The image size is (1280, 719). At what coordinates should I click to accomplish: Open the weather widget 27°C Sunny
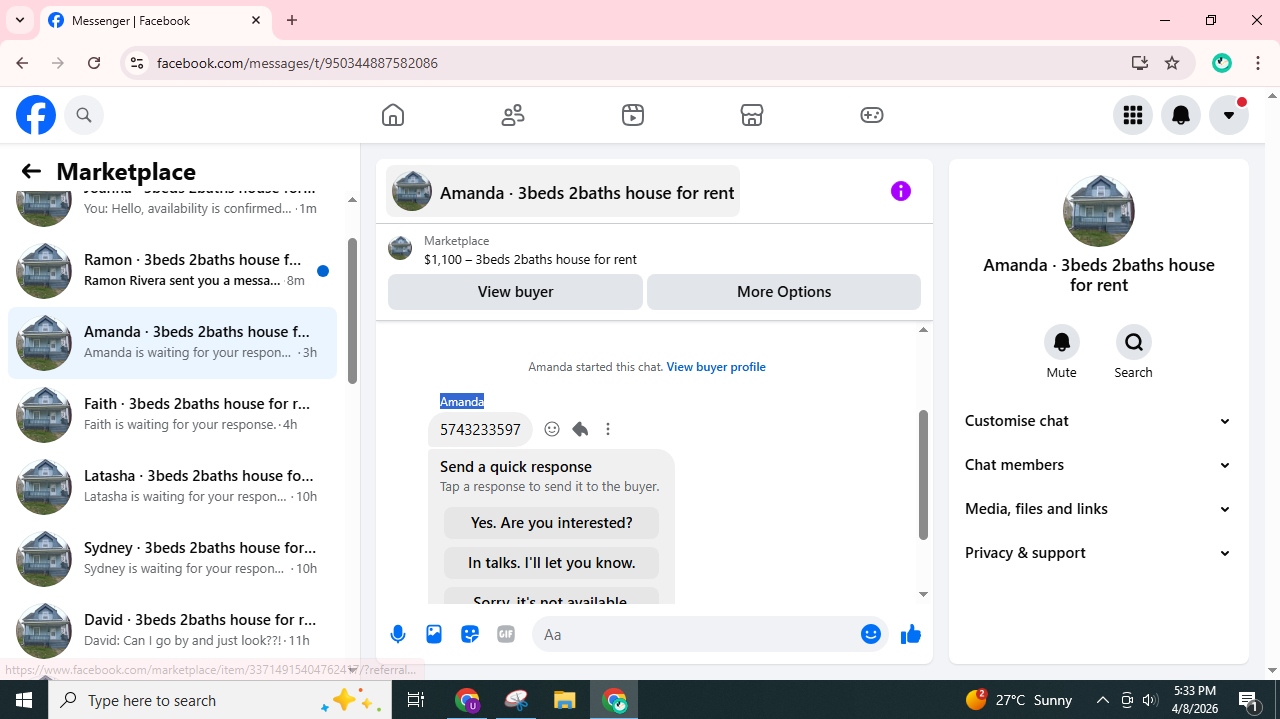(x=1018, y=700)
